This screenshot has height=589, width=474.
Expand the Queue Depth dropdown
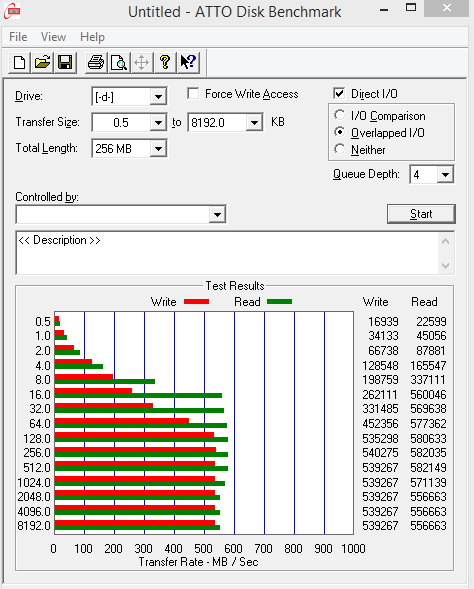[445, 175]
